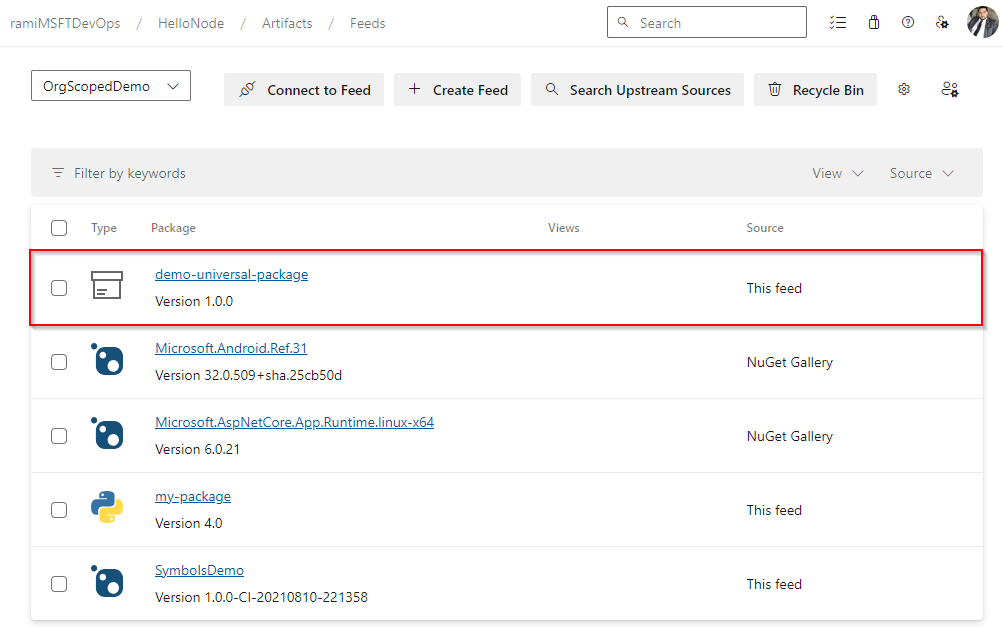Open user settings icon in header
This screenshot has height=627, width=1003.
pyautogui.click(x=942, y=23)
